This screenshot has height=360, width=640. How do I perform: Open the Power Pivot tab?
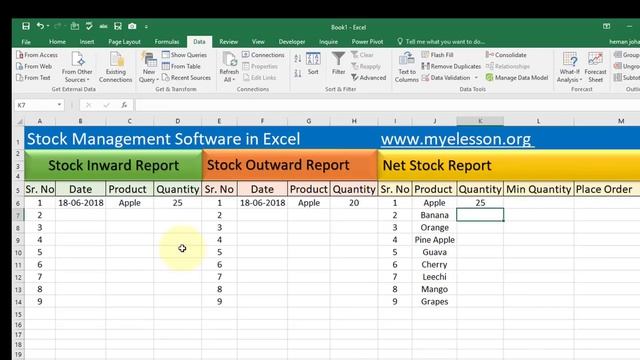(367, 42)
